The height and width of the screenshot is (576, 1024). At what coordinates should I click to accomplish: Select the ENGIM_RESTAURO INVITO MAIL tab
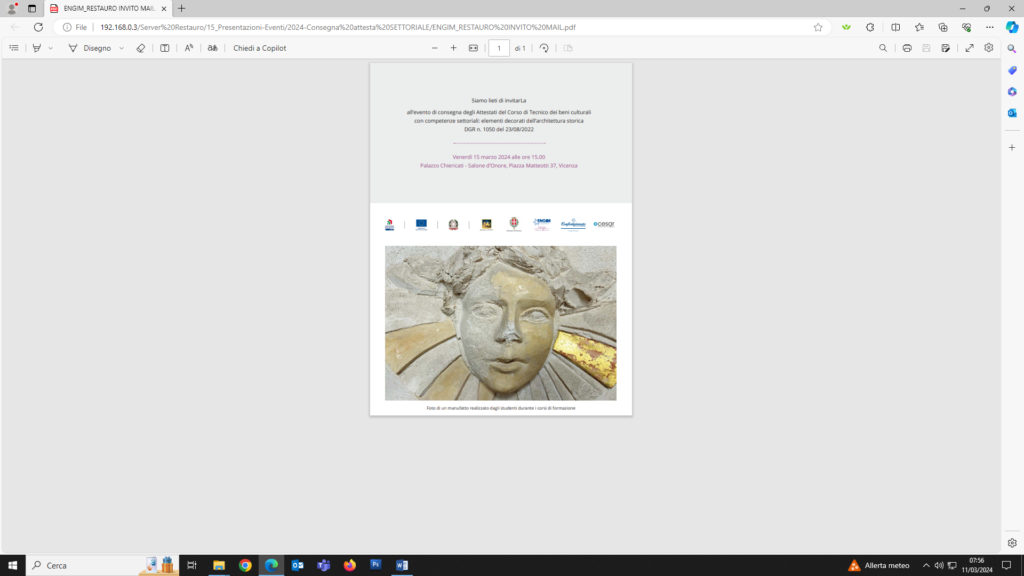(105, 8)
